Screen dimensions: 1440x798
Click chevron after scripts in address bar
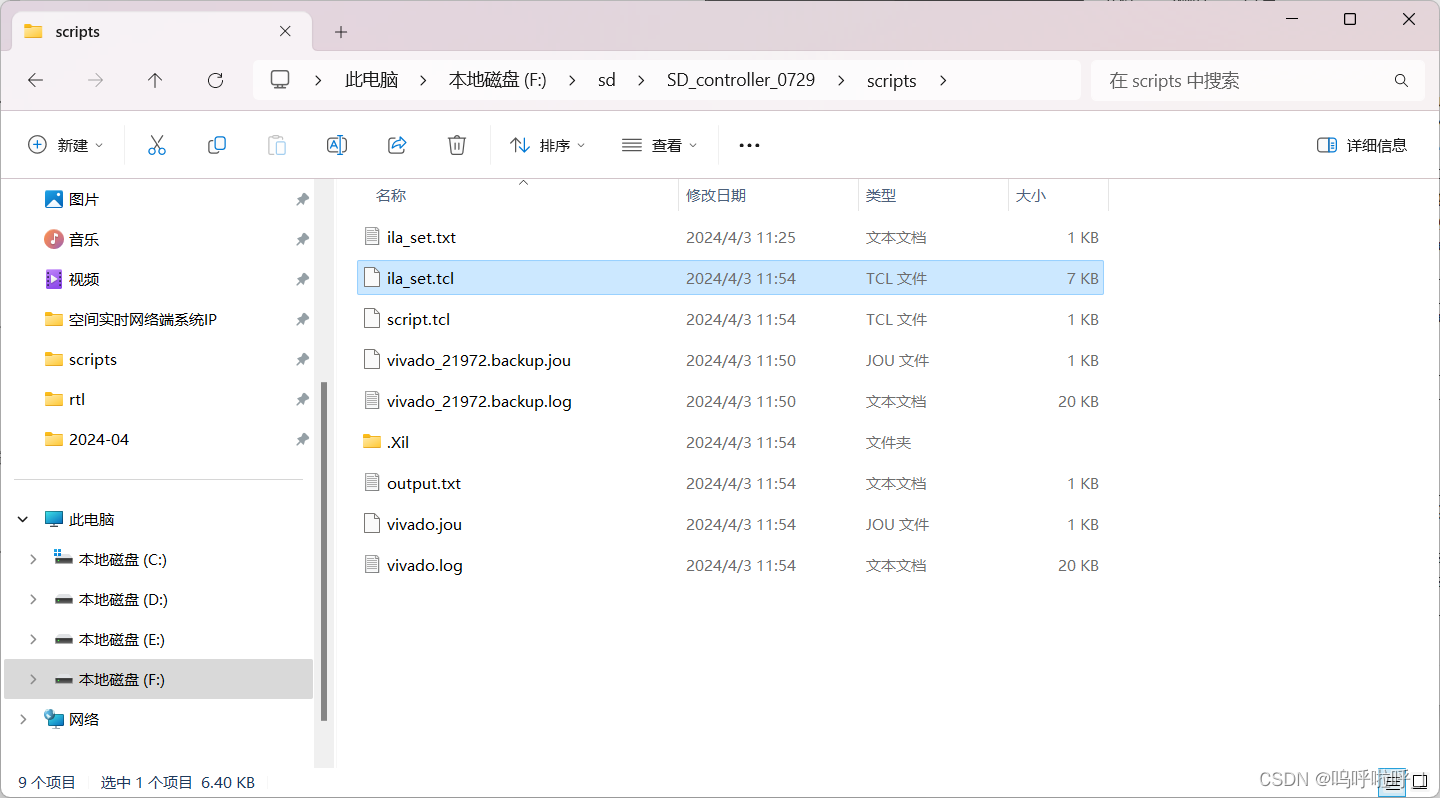point(943,80)
